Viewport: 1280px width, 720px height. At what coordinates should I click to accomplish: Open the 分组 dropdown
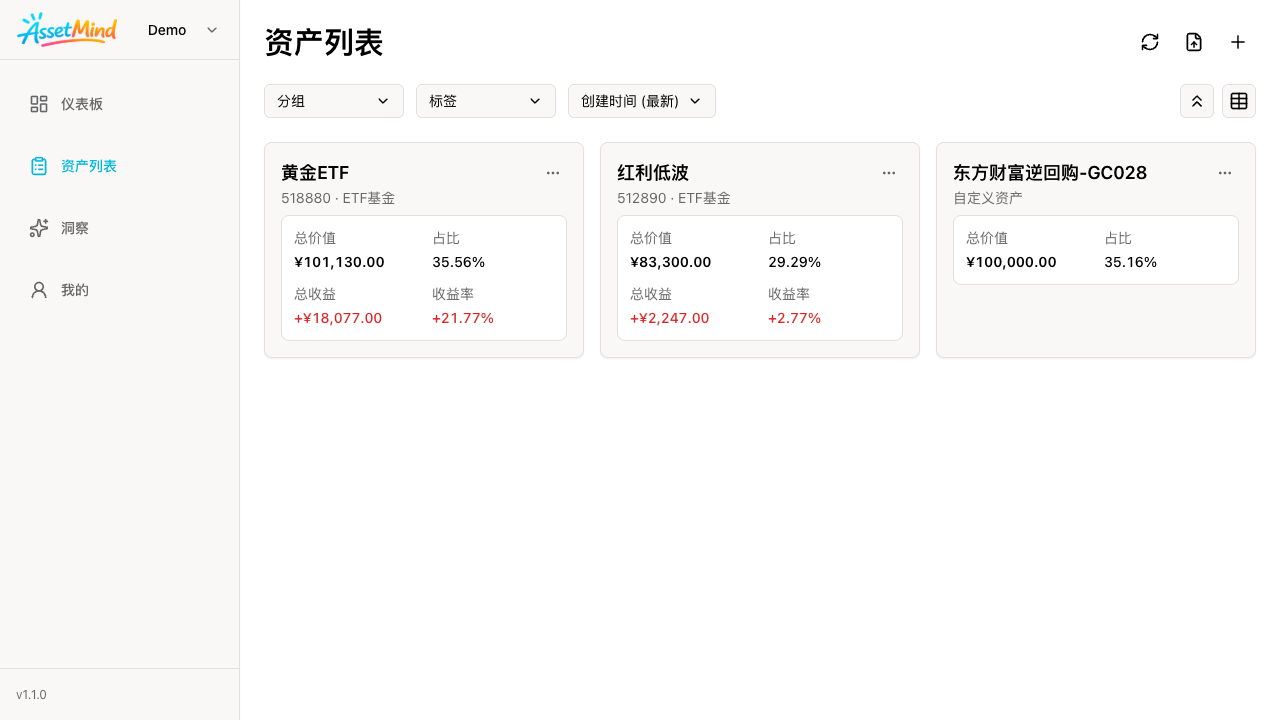[x=334, y=101]
